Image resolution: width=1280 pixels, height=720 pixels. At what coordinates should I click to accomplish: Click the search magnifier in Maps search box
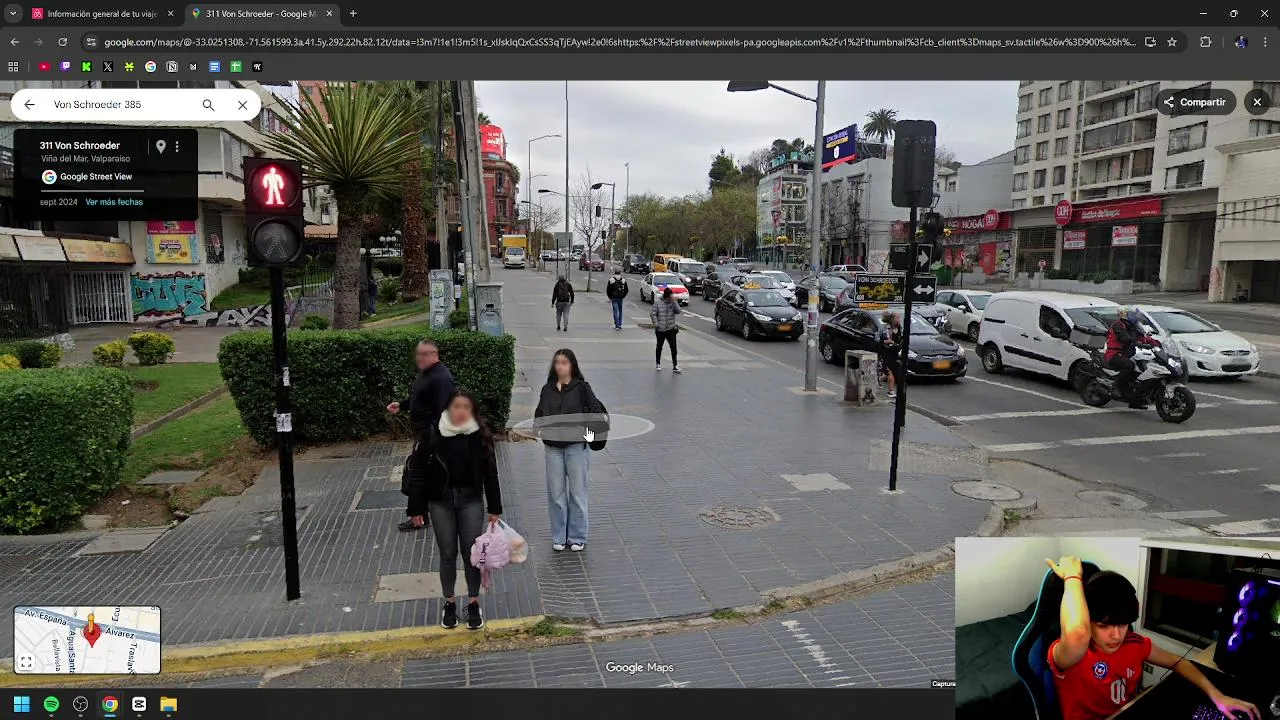[208, 104]
